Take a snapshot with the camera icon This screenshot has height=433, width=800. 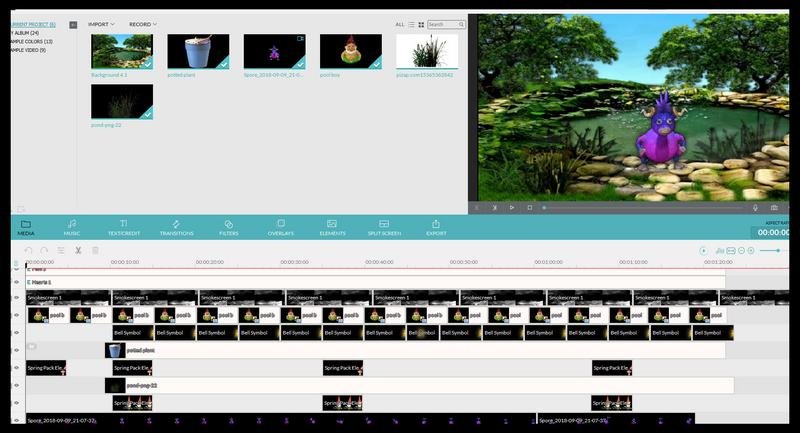click(x=774, y=208)
